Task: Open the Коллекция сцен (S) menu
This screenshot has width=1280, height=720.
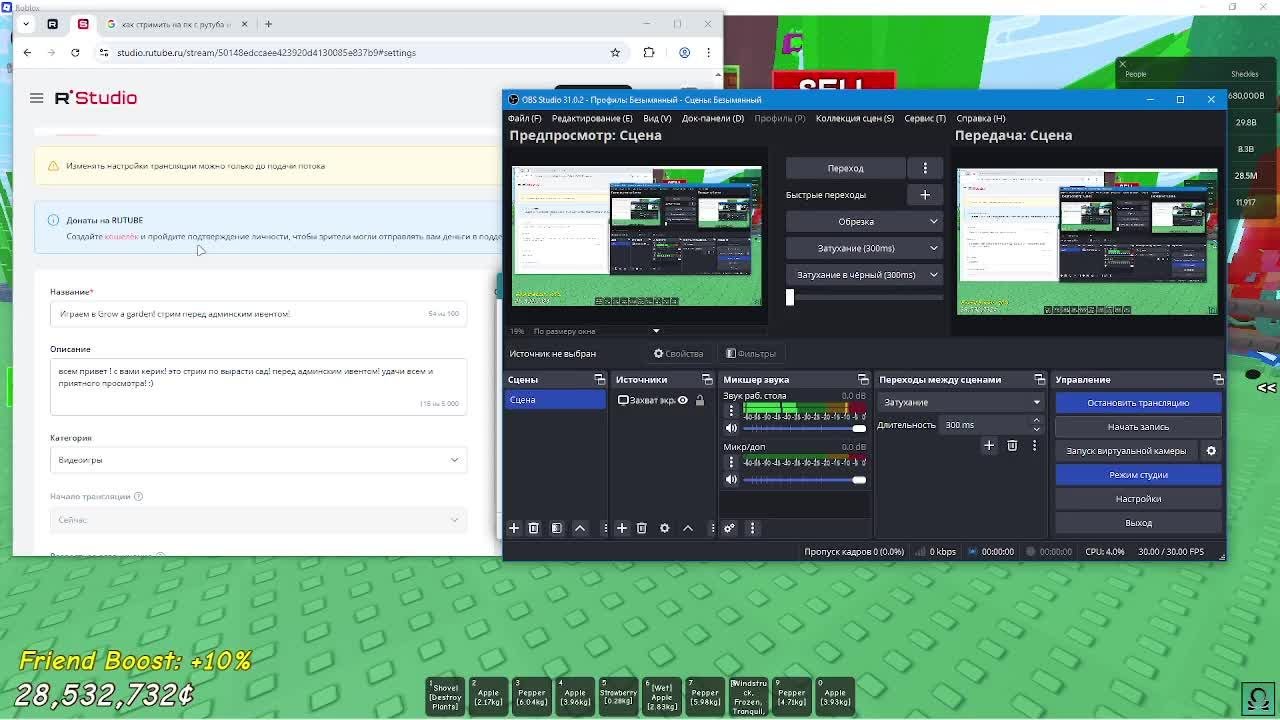Action: [855, 118]
